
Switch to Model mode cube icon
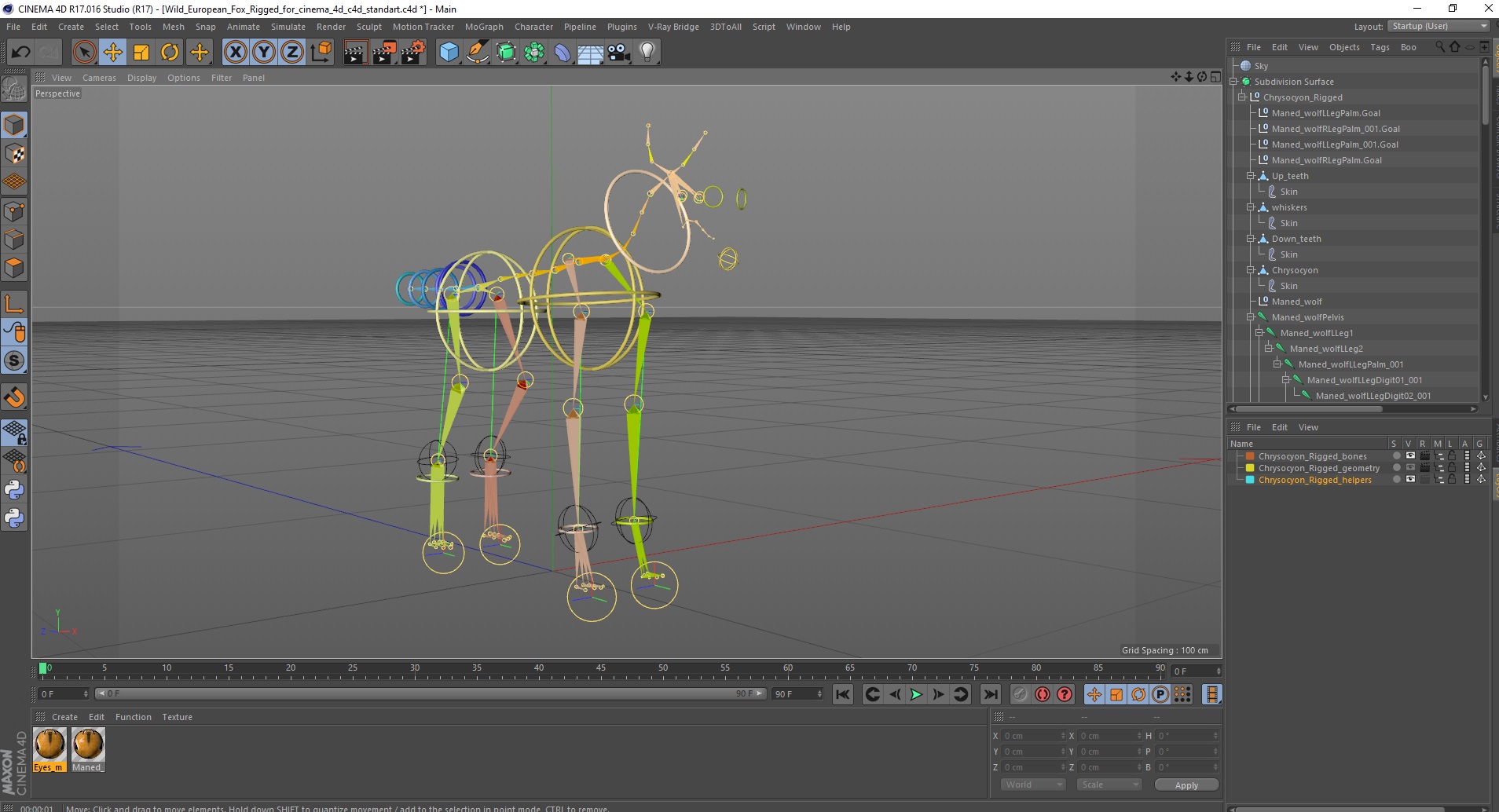tap(14, 125)
